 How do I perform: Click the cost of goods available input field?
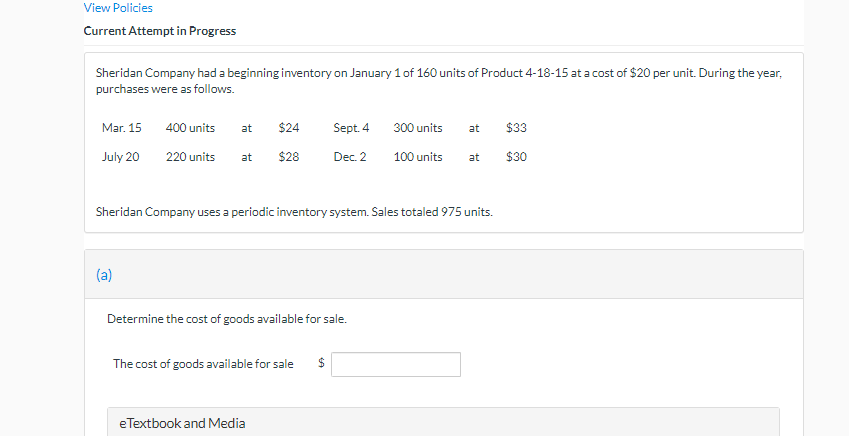396,364
